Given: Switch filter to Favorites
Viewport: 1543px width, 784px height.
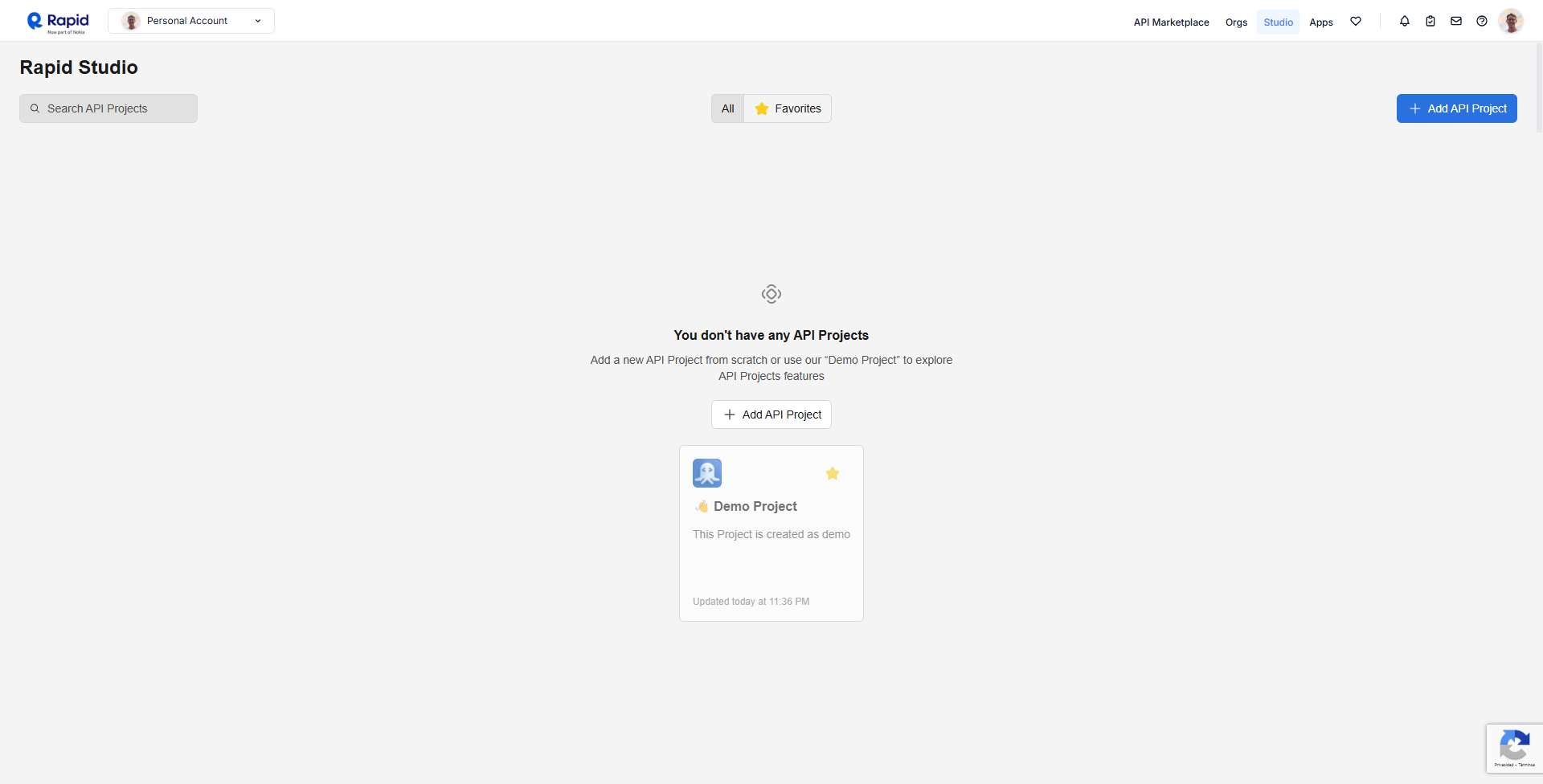Looking at the screenshot, I should click(x=788, y=108).
